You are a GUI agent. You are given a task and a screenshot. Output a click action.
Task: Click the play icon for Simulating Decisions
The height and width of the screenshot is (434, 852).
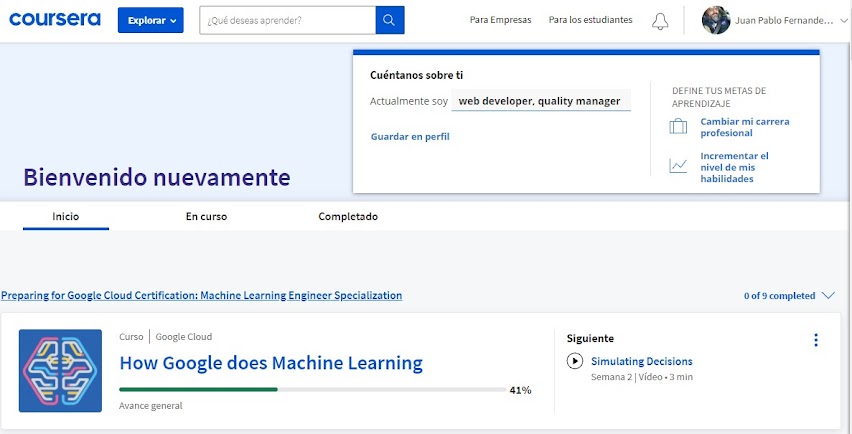[x=574, y=361]
